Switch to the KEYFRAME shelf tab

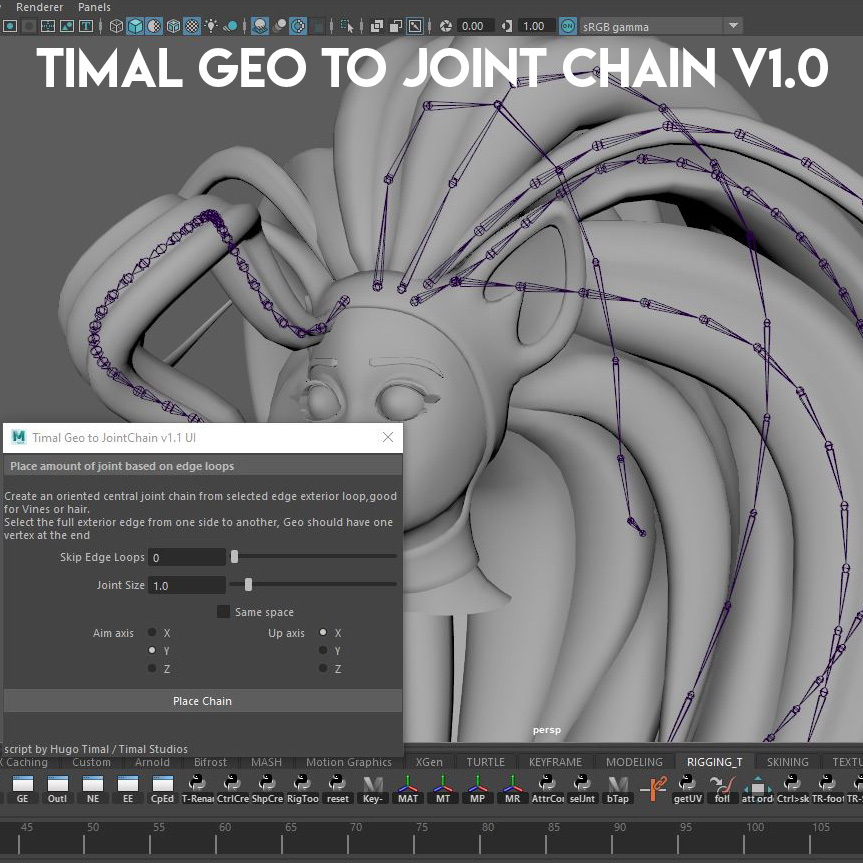point(555,762)
